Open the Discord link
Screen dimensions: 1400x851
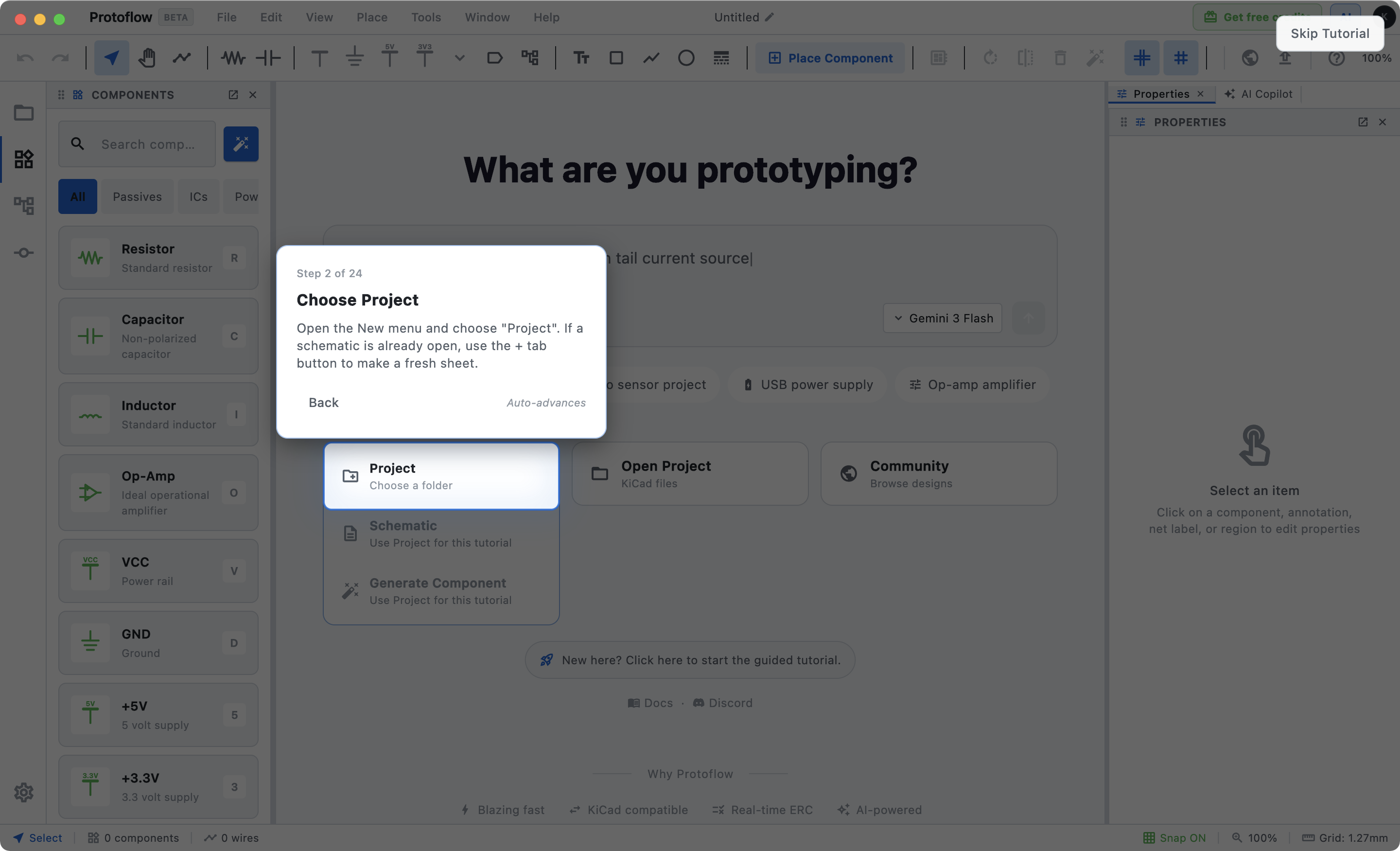pos(723,703)
